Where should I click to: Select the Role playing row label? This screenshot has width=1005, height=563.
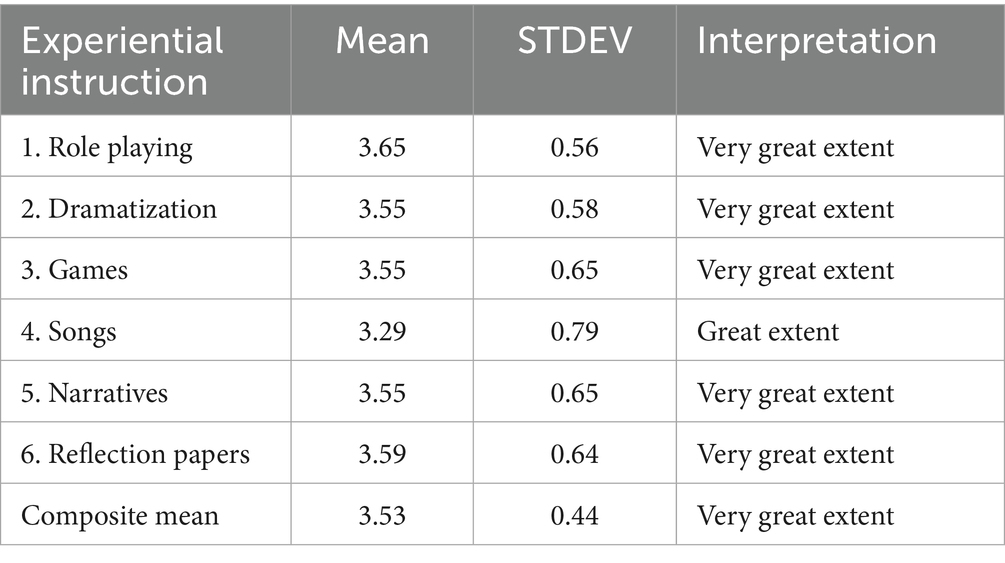click(107, 148)
